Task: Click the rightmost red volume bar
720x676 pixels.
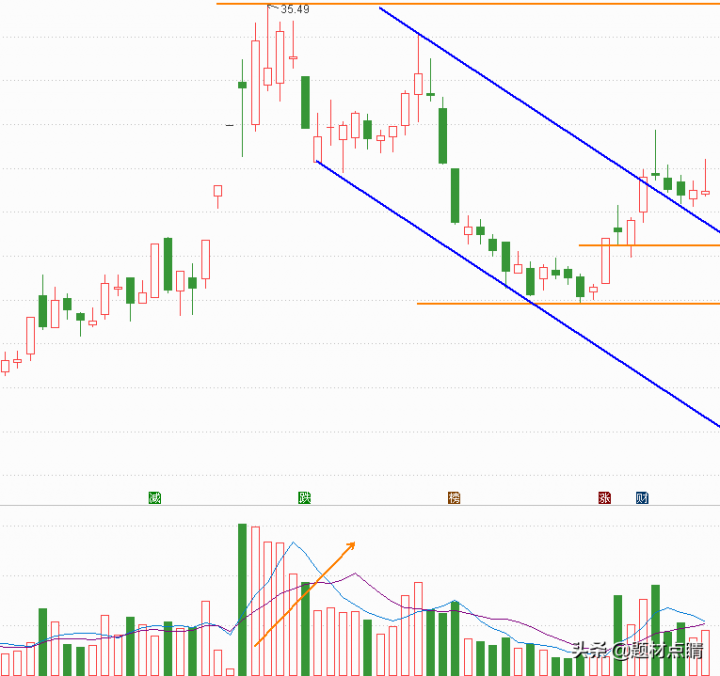Action: coord(705,652)
